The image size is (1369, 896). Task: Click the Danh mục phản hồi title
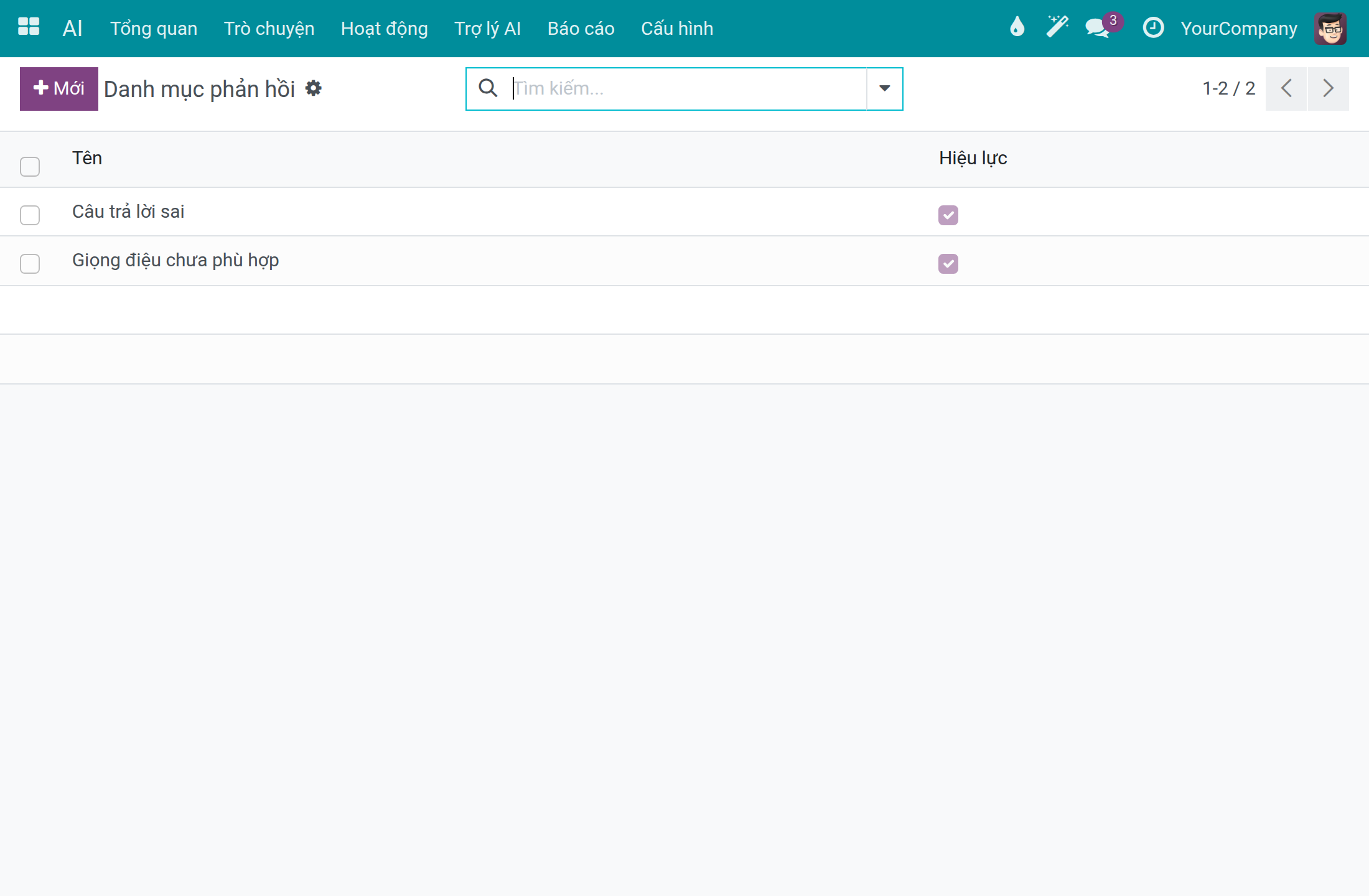(199, 89)
